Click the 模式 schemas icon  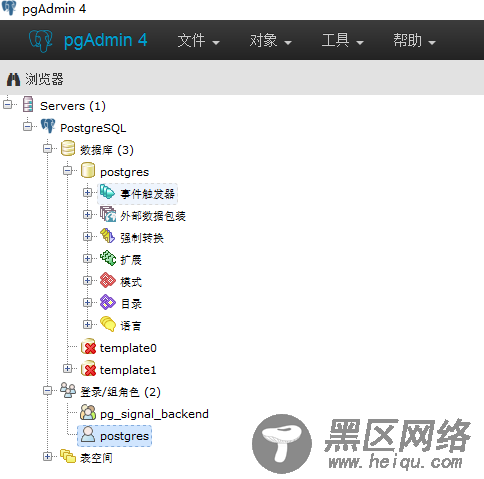point(108,280)
